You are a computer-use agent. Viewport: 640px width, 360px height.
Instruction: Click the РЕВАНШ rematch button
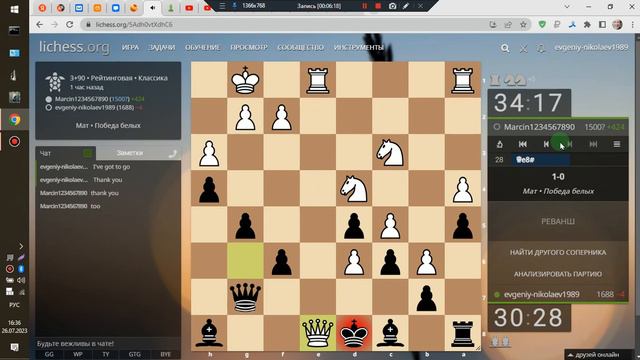pyautogui.click(x=558, y=221)
